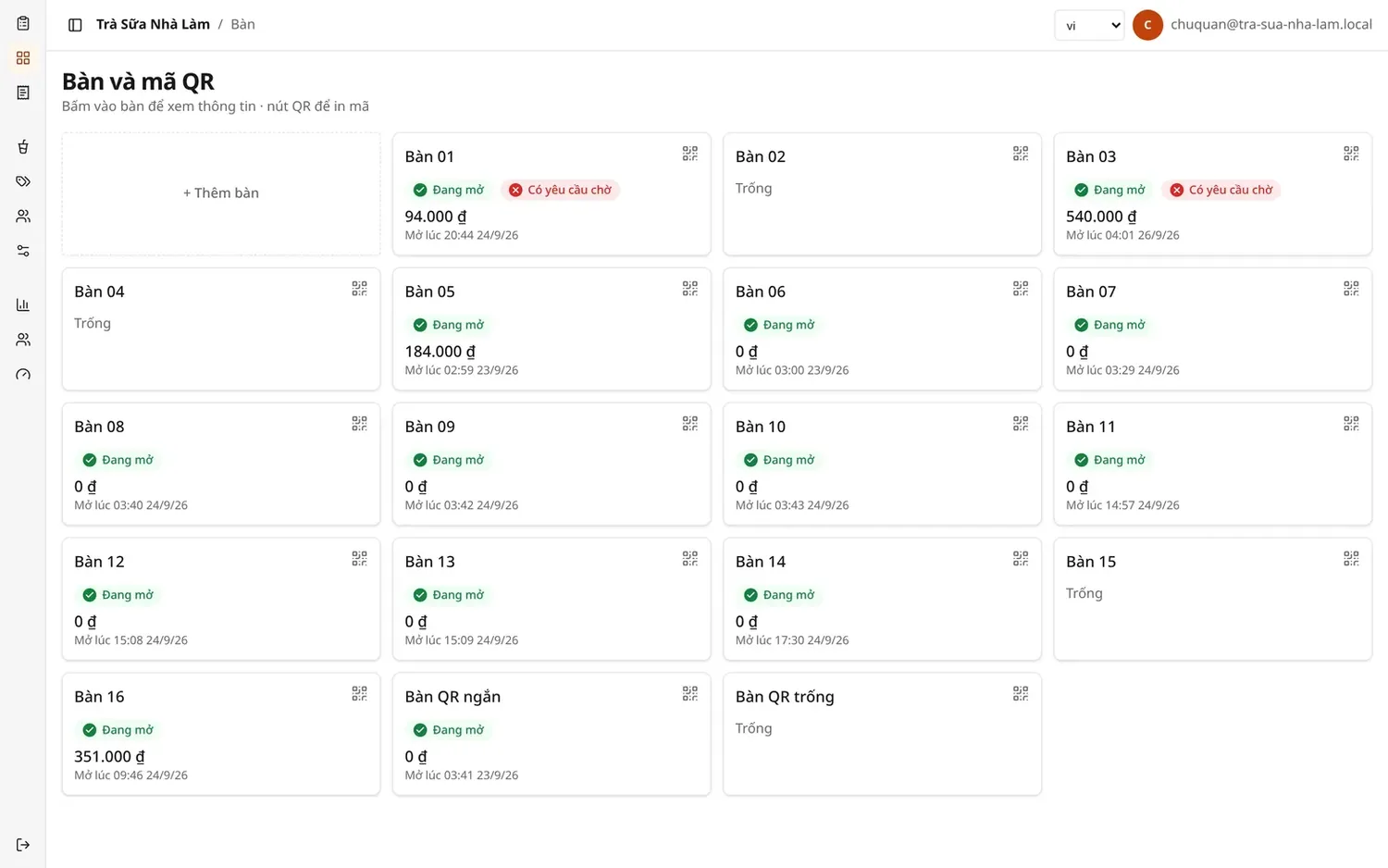Show the QR code for Bàn 02
The height and width of the screenshot is (868, 1388).
pos(1021,154)
